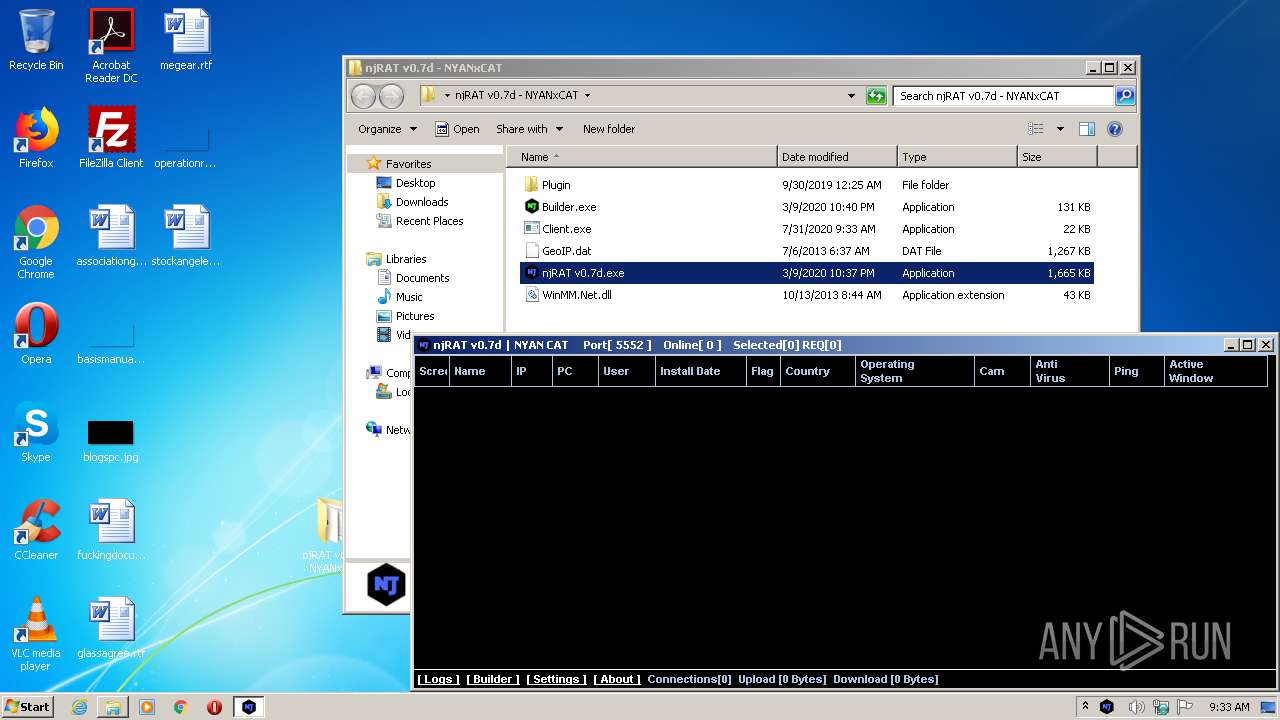1280x720 pixels.
Task: Select the Plugin folder in Explorer
Action: pyautogui.click(x=532, y=185)
